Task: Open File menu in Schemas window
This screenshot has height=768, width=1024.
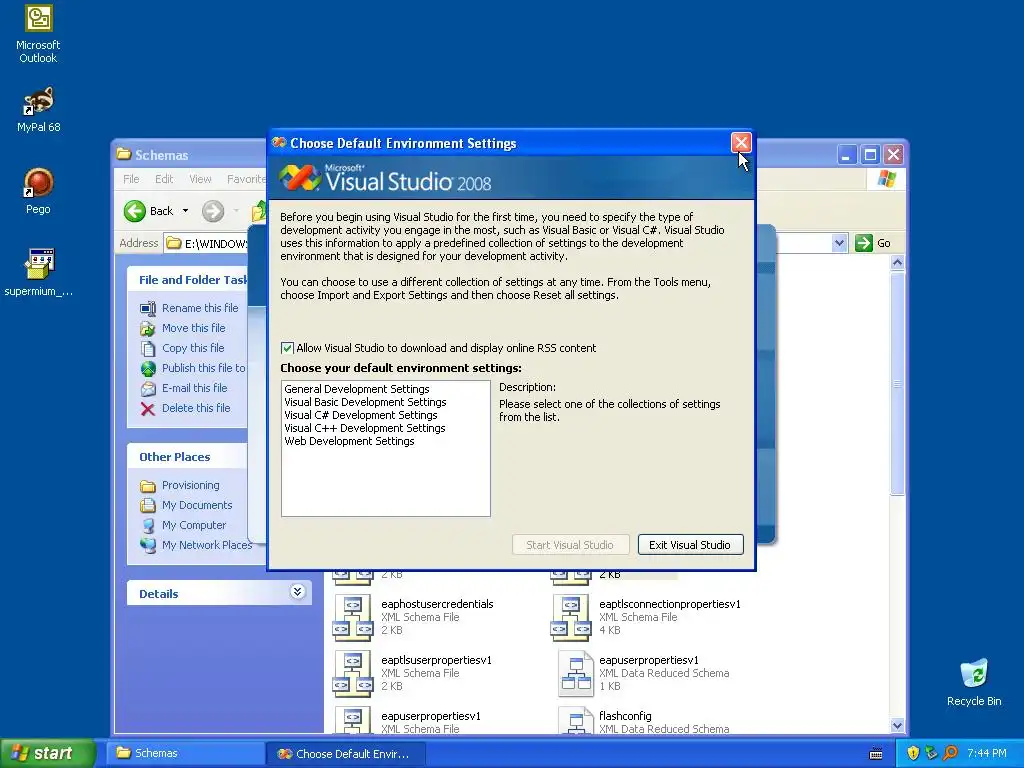Action: (131, 179)
